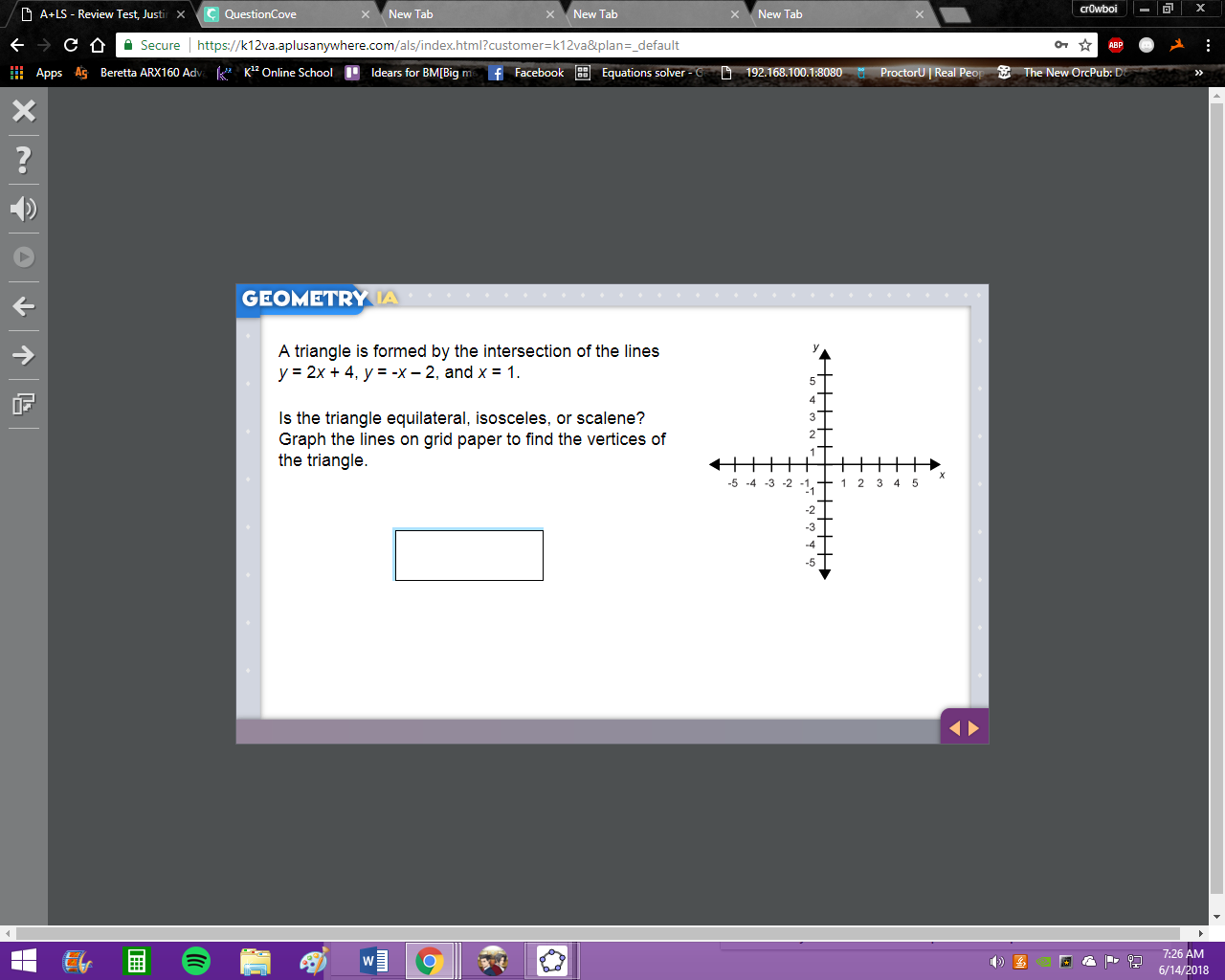1225x980 pixels.
Task: Click the grayed play button in sidebar
Action: click(24, 257)
